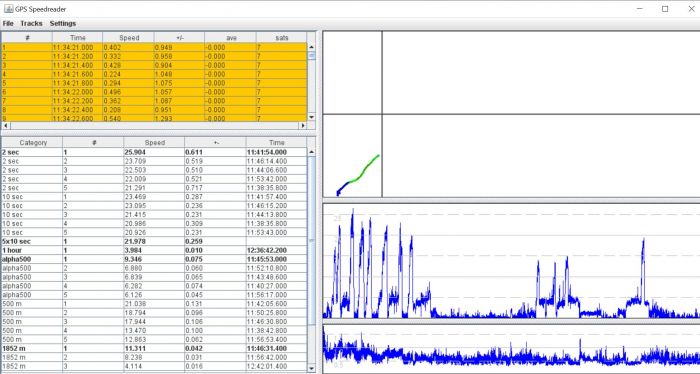This screenshot has width=700, height=374.
Task: Click the sats column header
Action: point(282,38)
